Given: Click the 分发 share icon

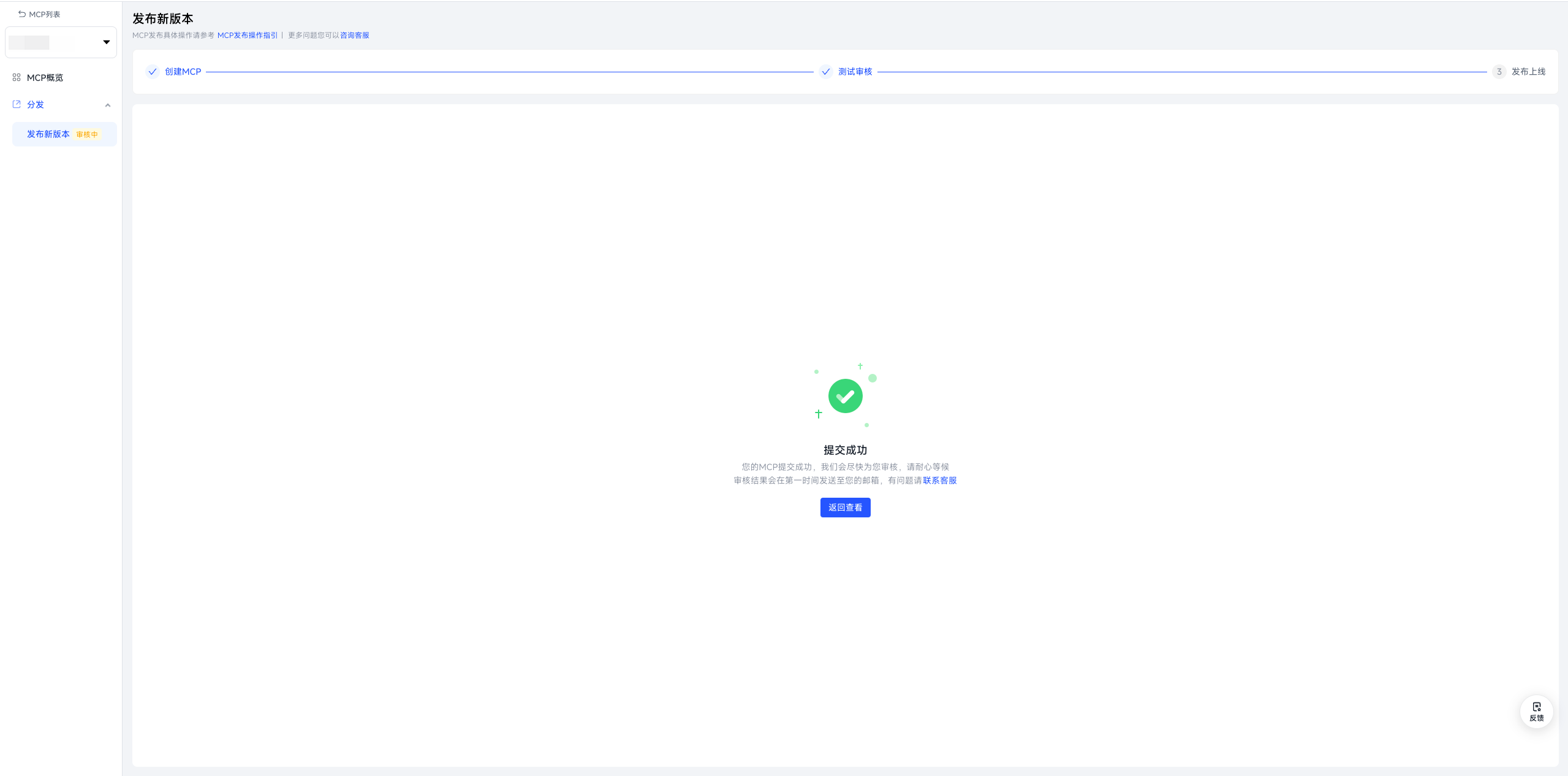Looking at the screenshot, I should (x=17, y=105).
